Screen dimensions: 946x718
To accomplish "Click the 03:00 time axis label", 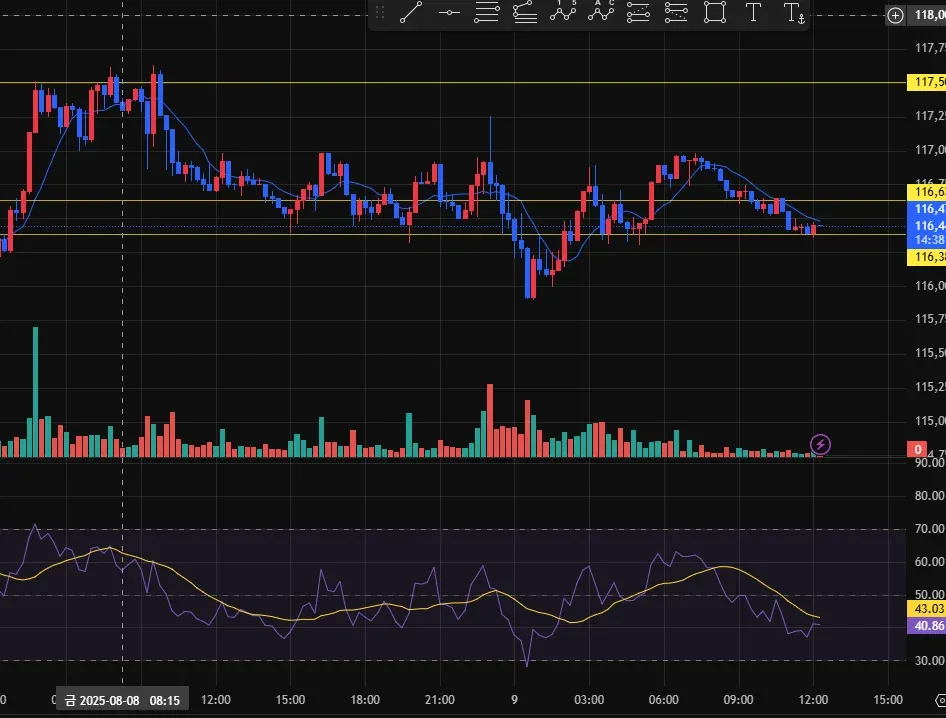I will point(589,700).
